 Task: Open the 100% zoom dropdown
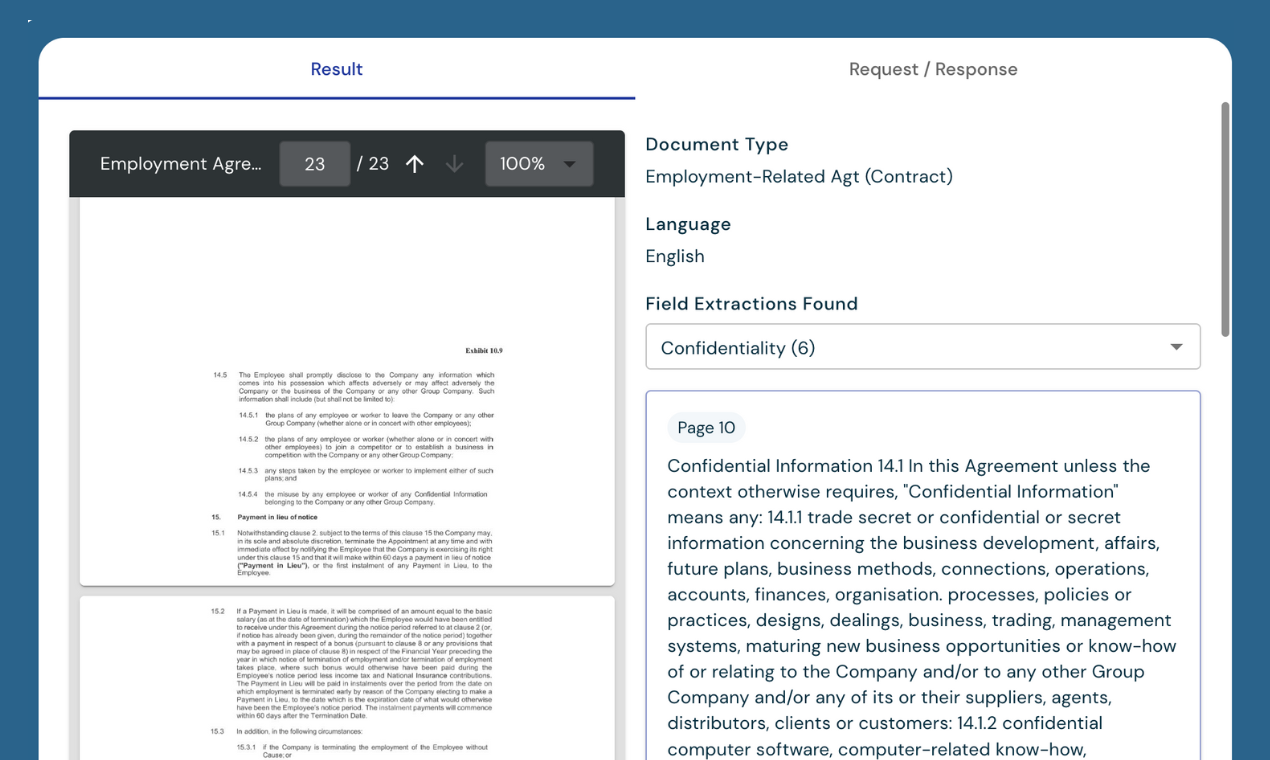click(539, 164)
